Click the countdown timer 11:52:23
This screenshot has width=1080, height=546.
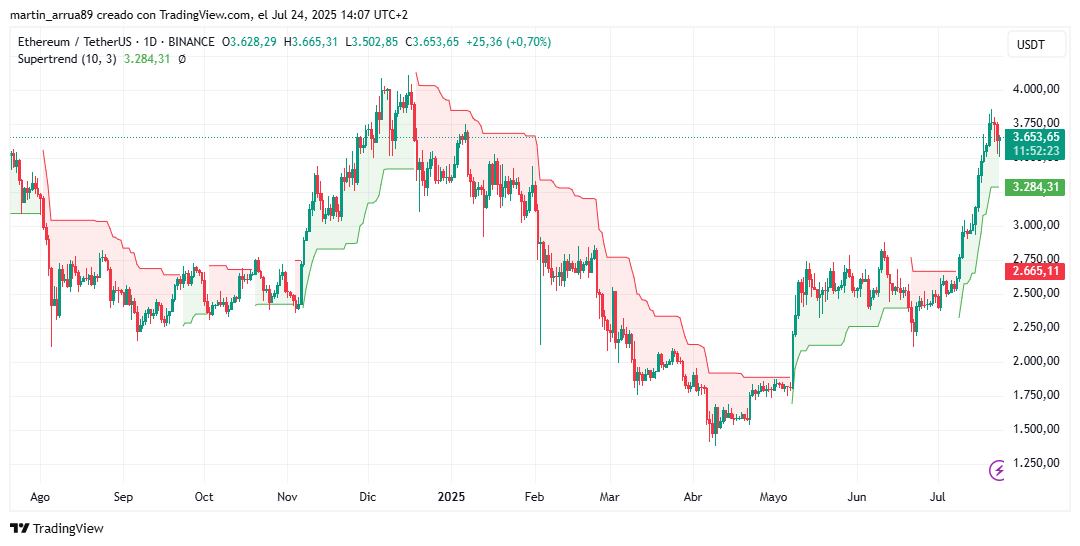pos(1035,151)
